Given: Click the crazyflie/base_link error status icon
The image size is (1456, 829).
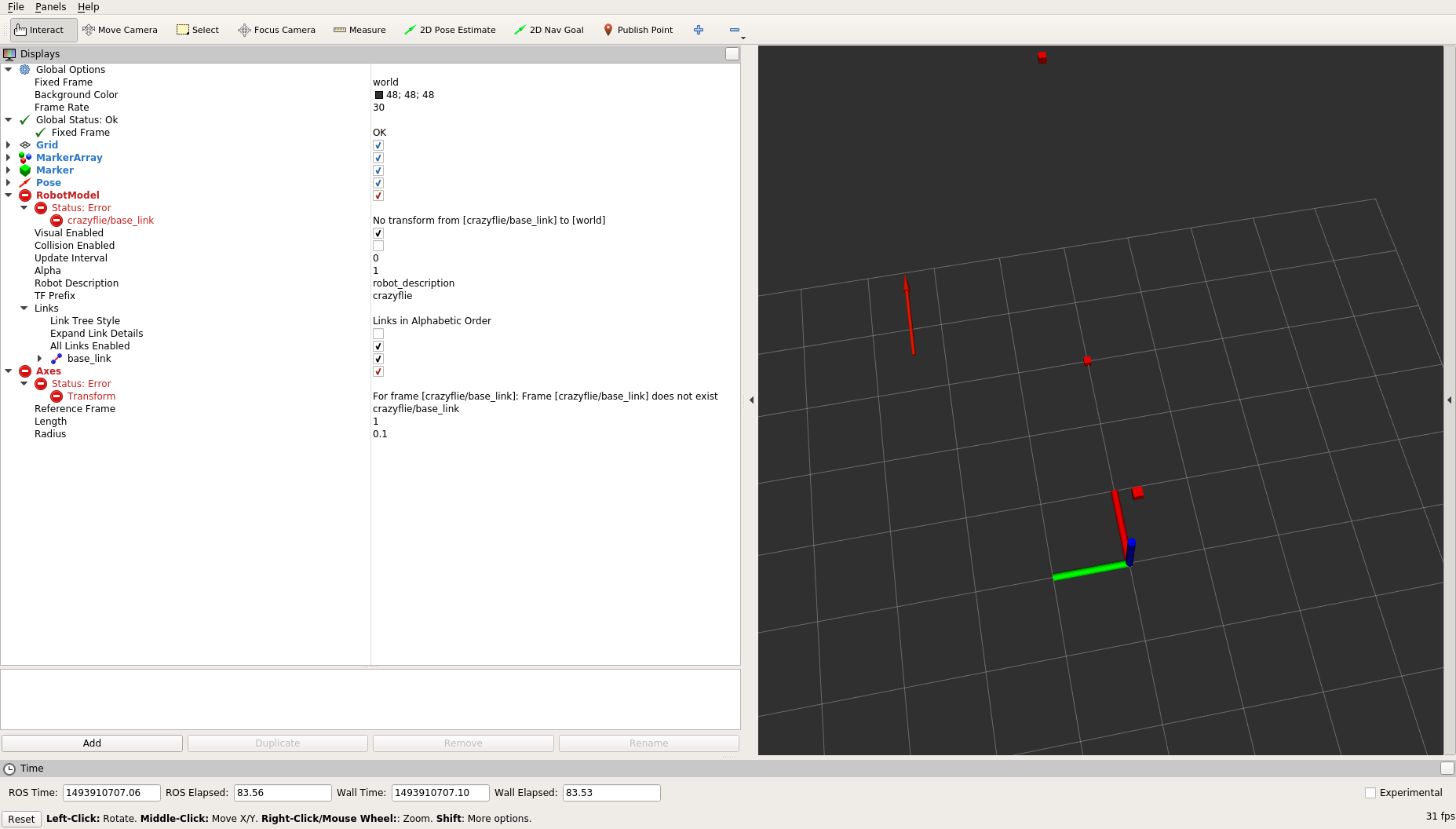Looking at the screenshot, I should click(x=57, y=221).
